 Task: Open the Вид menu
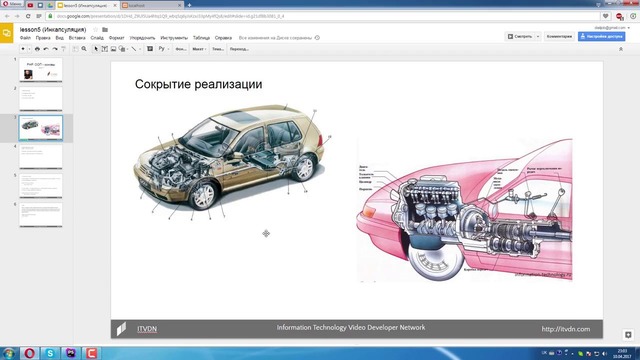tap(60, 38)
